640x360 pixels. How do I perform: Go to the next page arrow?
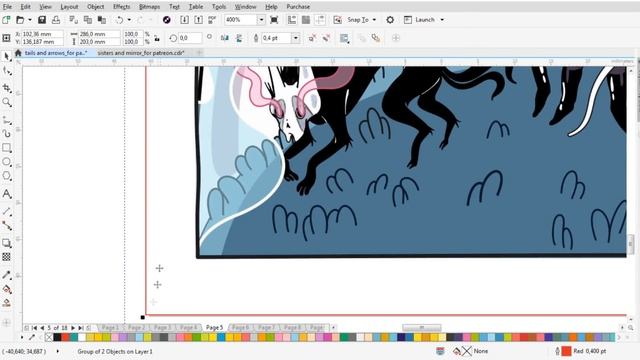[73, 328]
